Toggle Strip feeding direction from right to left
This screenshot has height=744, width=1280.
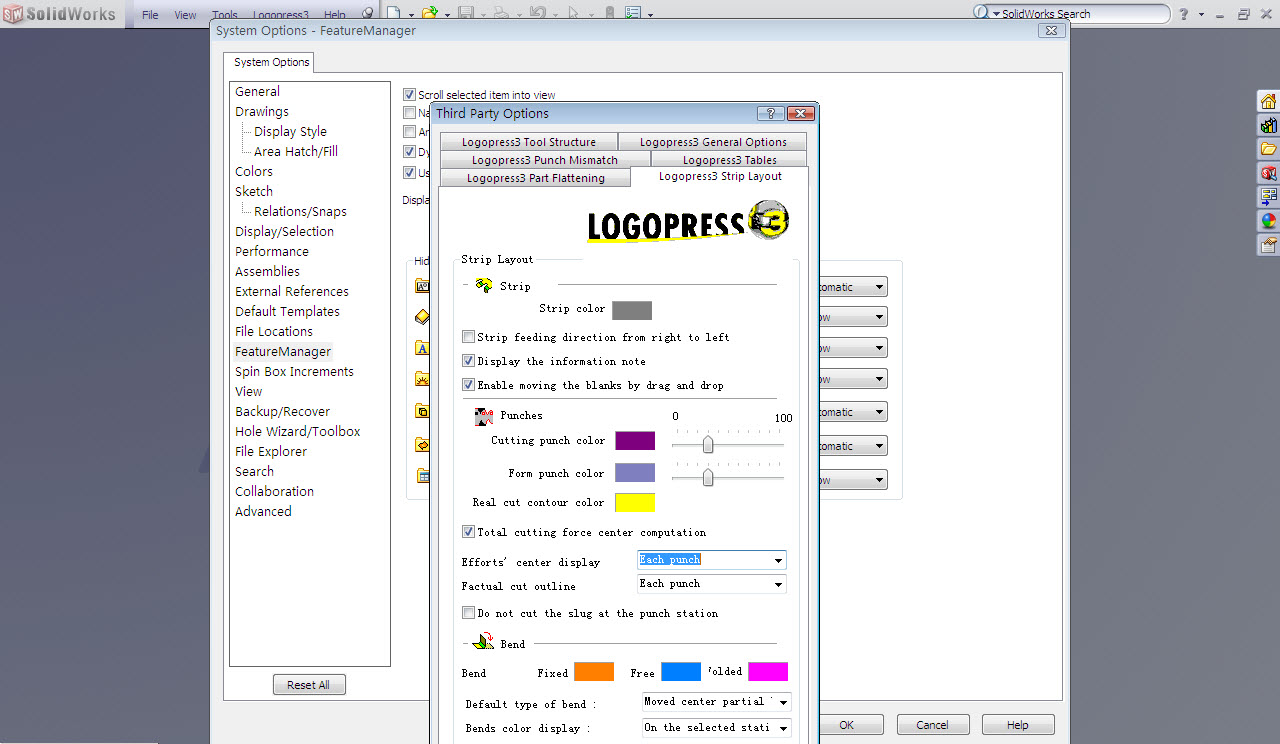coord(468,337)
